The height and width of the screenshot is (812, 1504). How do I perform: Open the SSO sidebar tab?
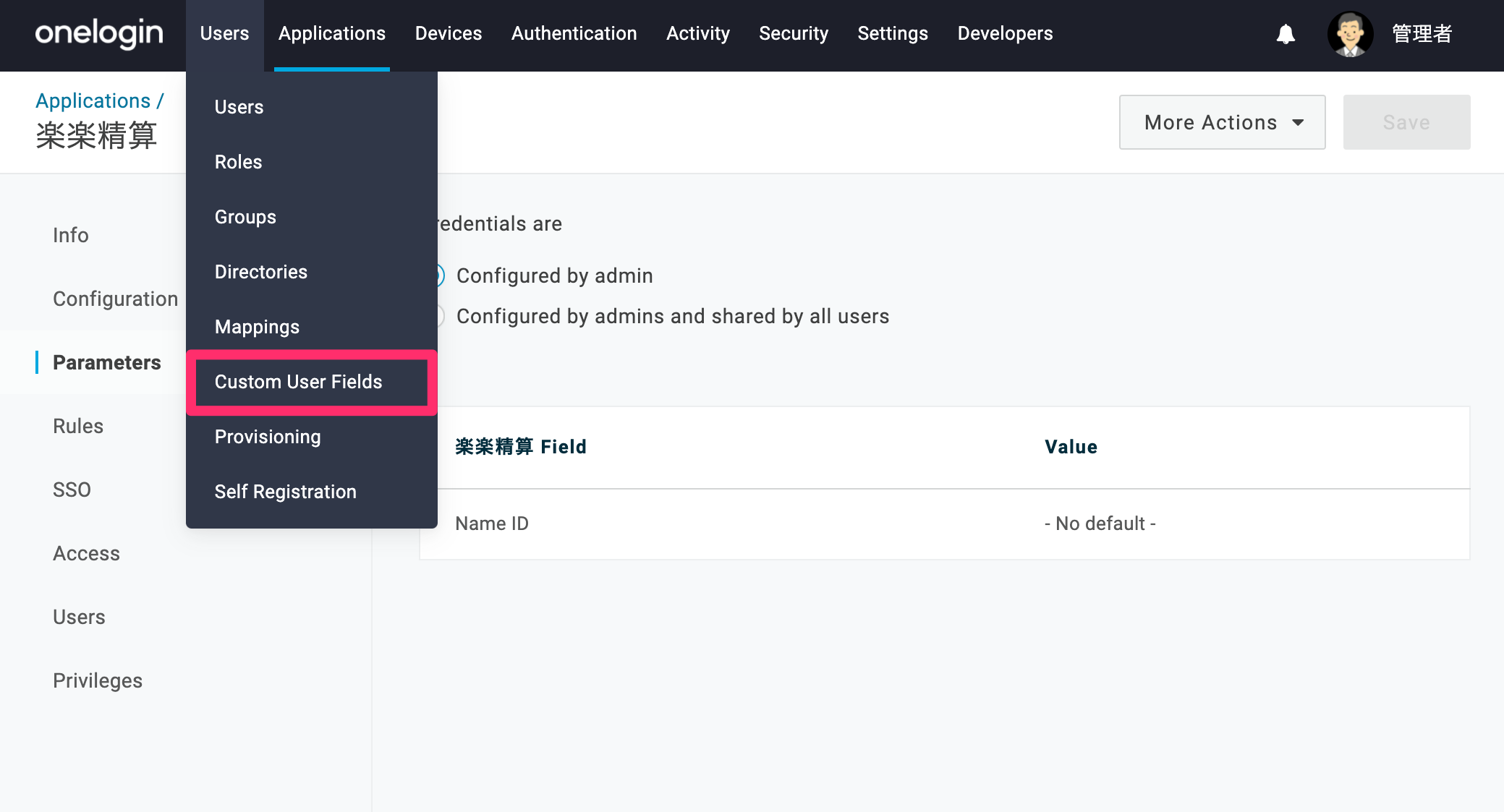(72, 490)
